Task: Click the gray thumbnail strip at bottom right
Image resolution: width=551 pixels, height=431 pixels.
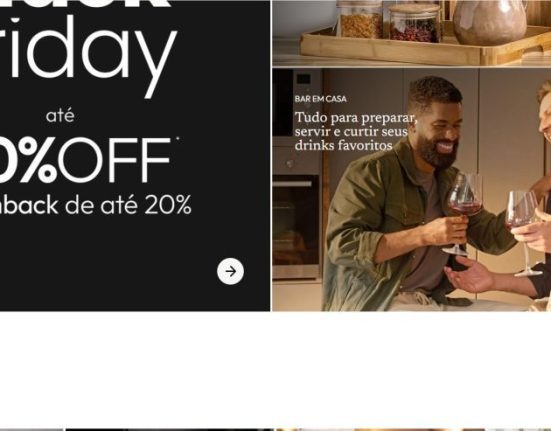Action: 519,430
